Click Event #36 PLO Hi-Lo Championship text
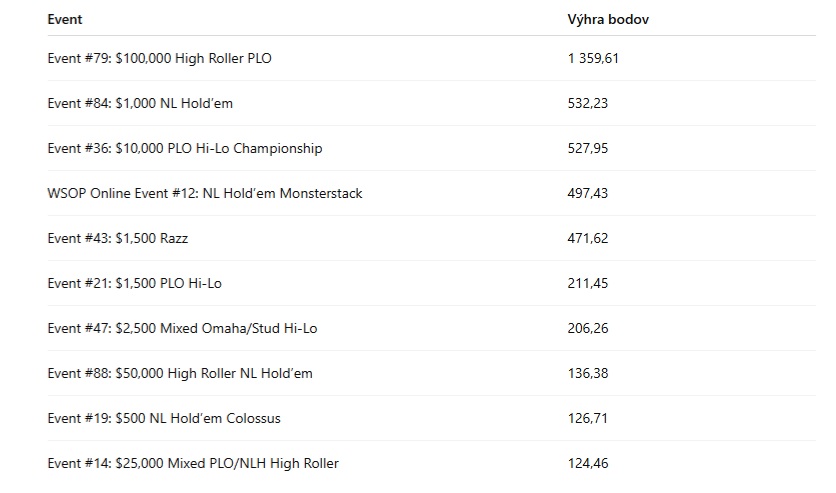836x493 pixels. (184, 148)
